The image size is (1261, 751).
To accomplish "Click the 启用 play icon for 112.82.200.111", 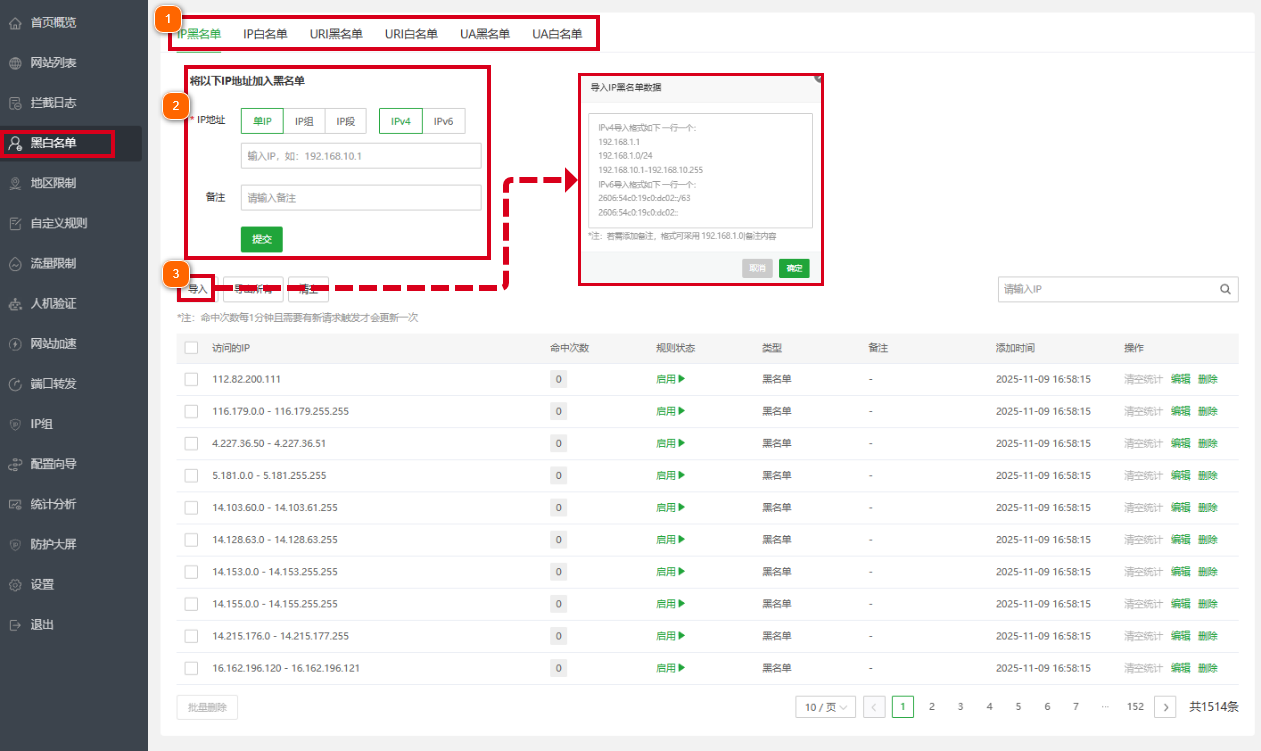I will tap(682, 380).
